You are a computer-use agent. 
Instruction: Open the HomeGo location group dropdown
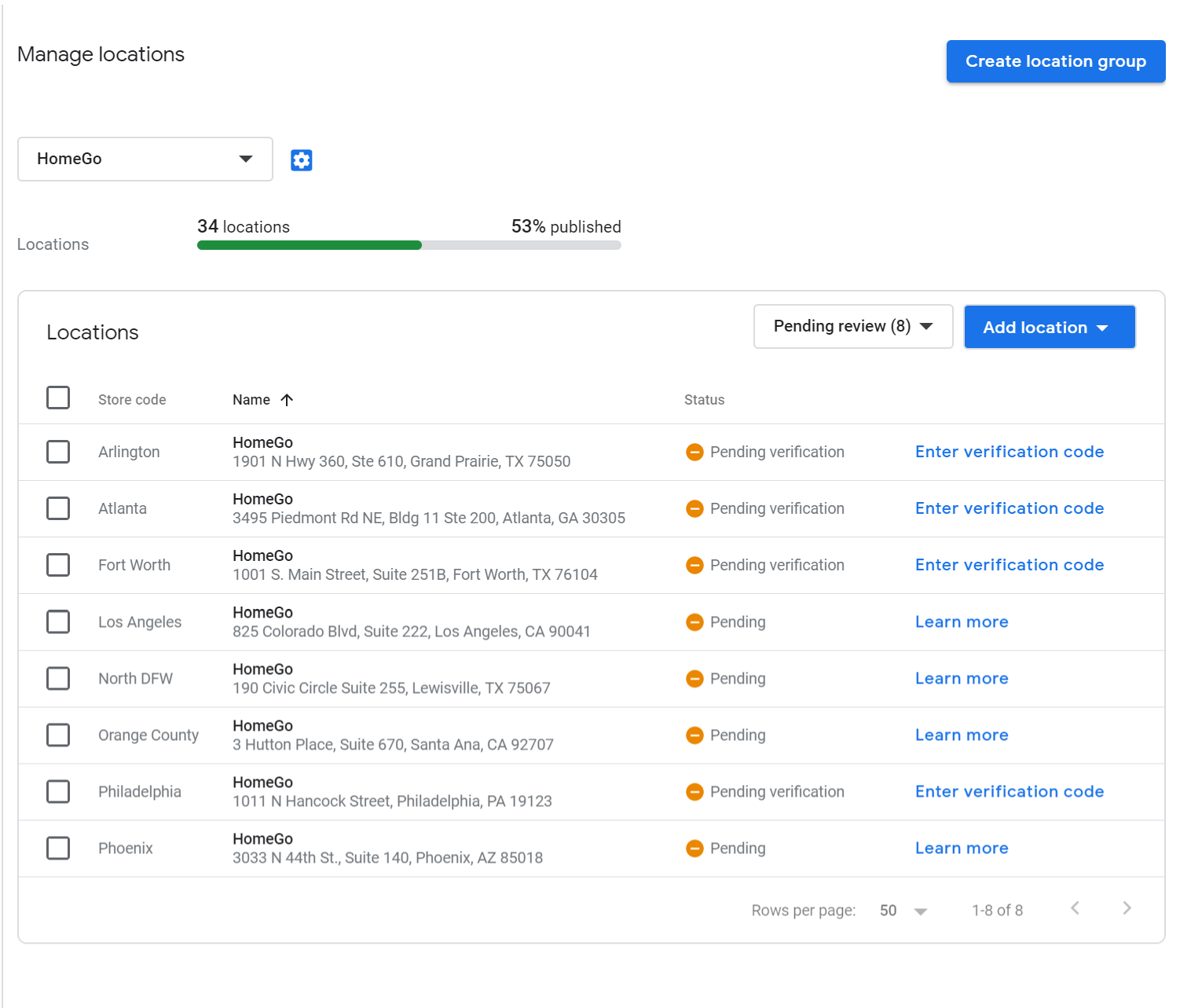(145, 159)
